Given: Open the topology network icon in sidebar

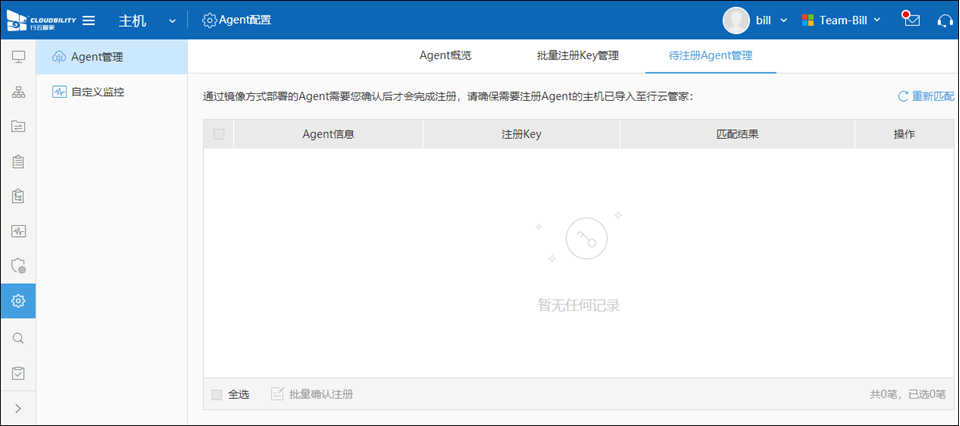Looking at the screenshot, I should [18, 92].
